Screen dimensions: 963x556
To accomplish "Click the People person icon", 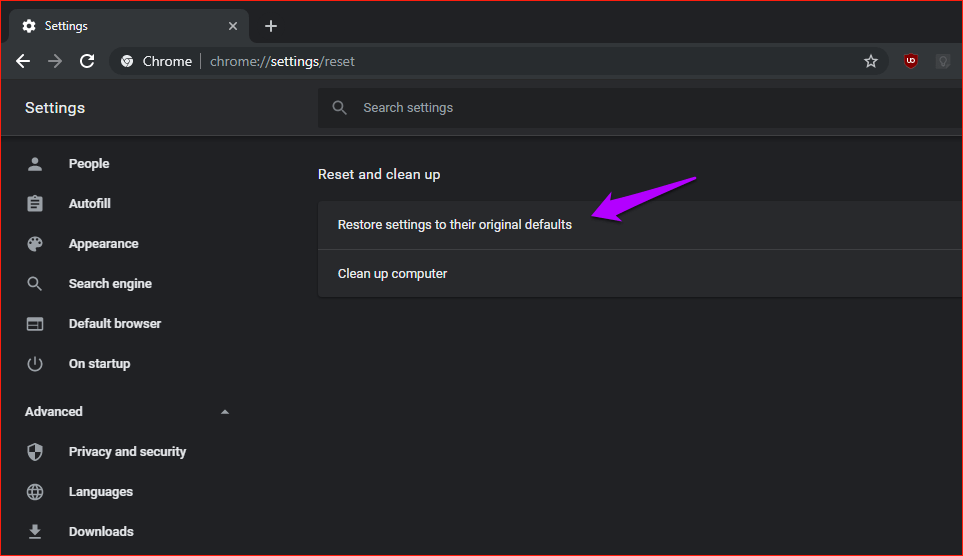I will point(35,164).
